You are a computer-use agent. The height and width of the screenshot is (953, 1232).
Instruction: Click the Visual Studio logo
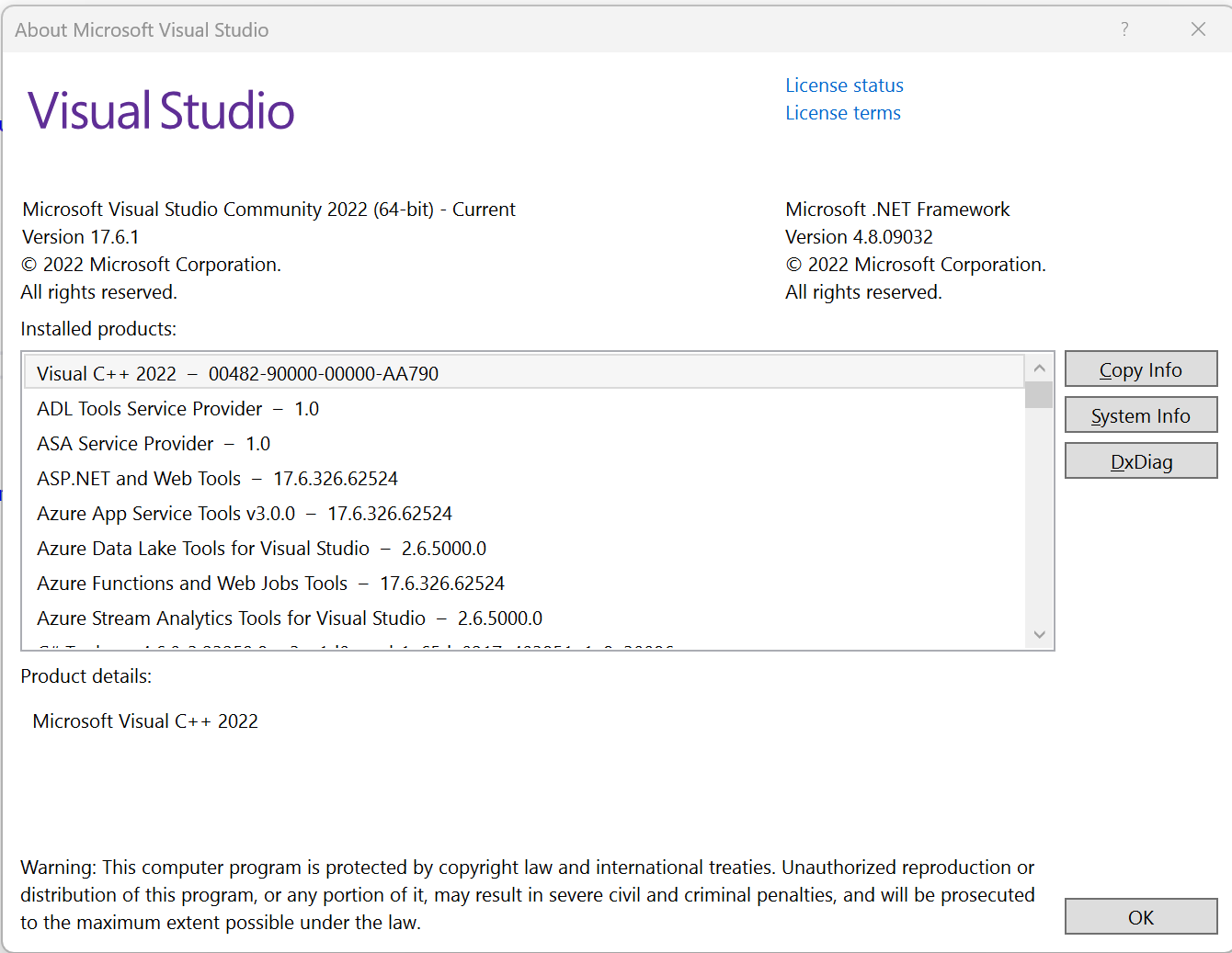coord(161,110)
